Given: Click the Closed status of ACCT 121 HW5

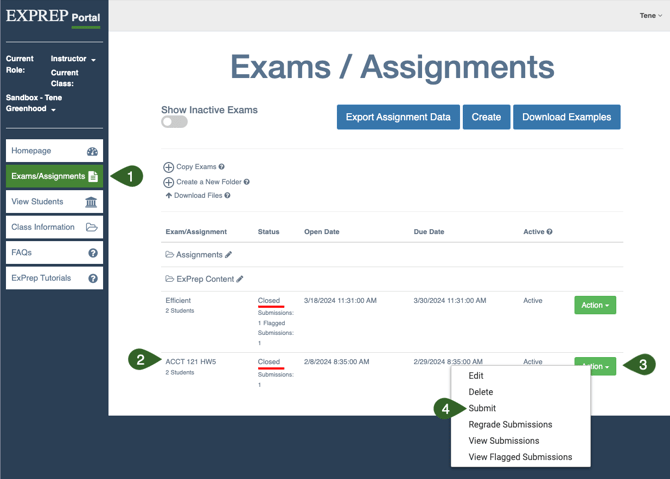Looking at the screenshot, I should (x=269, y=361).
